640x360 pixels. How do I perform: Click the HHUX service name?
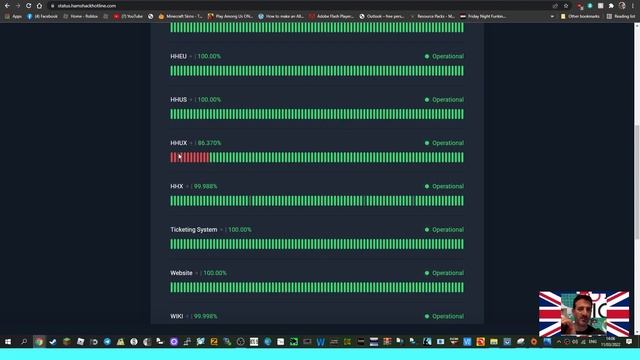tap(178, 143)
